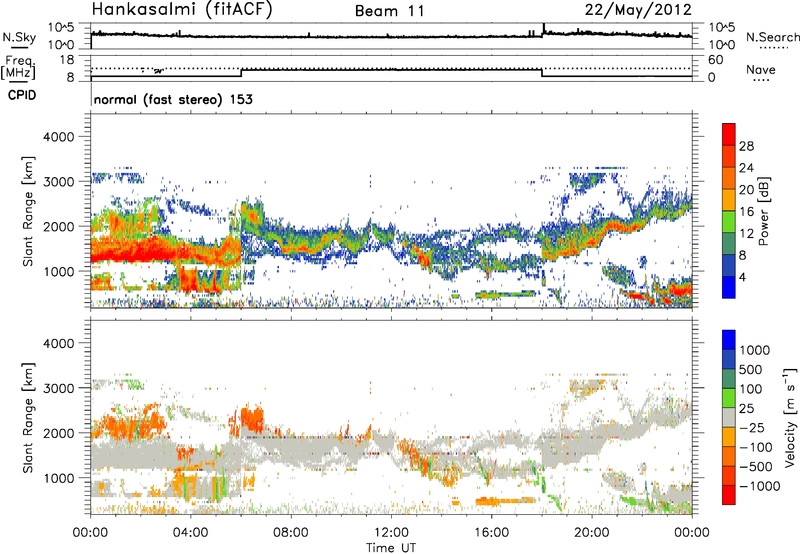This screenshot has width=800, height=554.
Task: Click the short orange velocity streak near 16:00
Action: point(506,501)
